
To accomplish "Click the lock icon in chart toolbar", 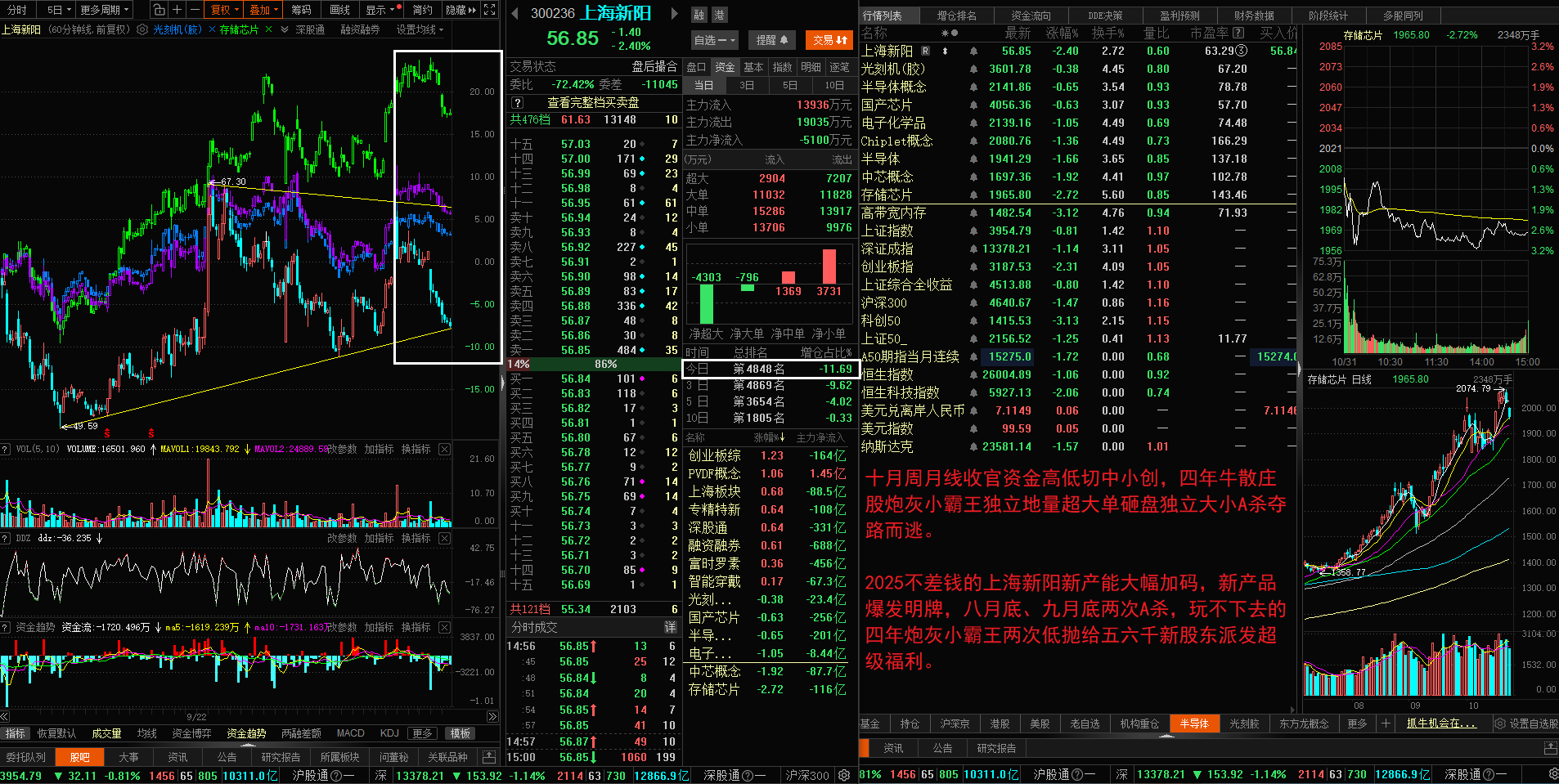I will coord(159,10).
